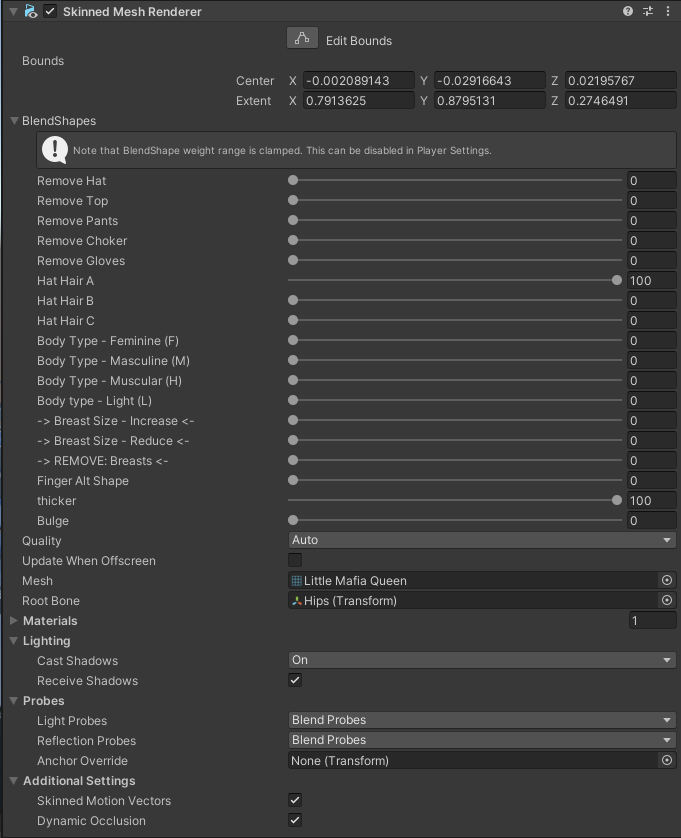Open object picker for Root Bone field
The image size is (681, 838).
point(667,600)
